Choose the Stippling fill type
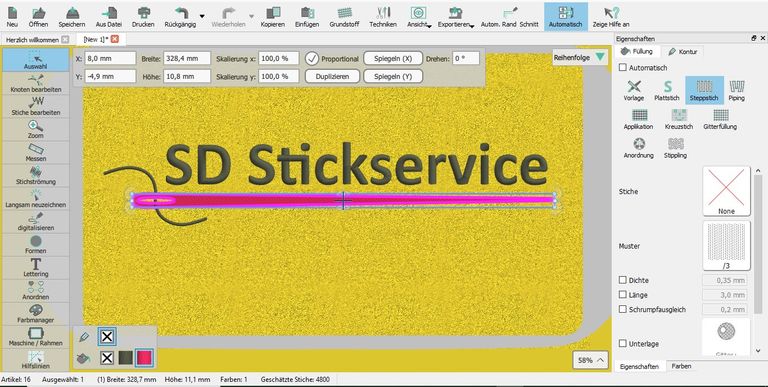768x387 pixels. click(675, 148)
